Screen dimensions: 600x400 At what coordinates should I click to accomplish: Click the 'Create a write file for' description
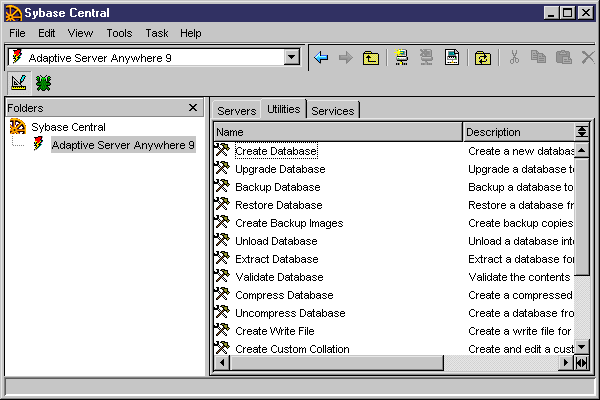[x=520, y=331]
